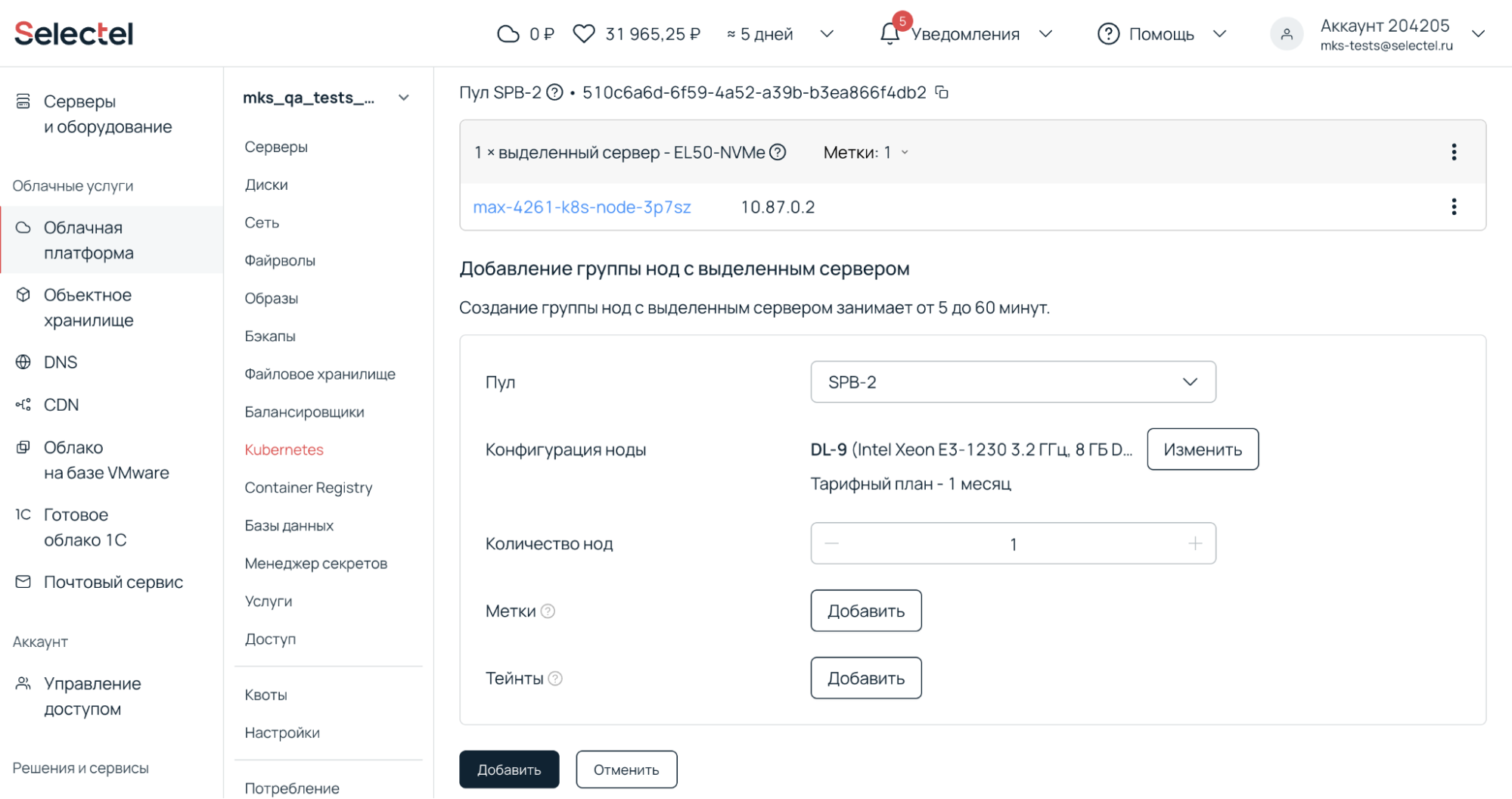Increase node count with plus button
Viewport: 1512px width, 799px height.
tap(1195, 543)
